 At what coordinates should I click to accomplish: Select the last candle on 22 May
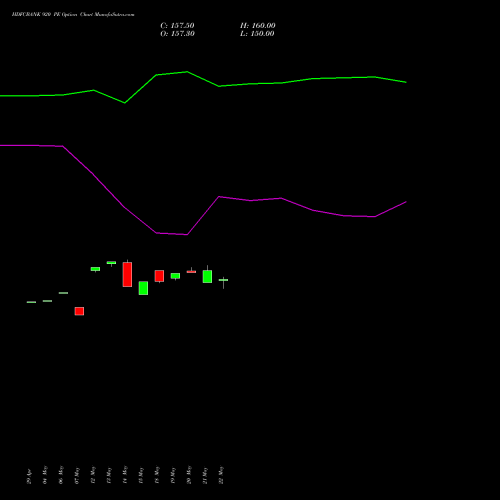coord(223,282)
